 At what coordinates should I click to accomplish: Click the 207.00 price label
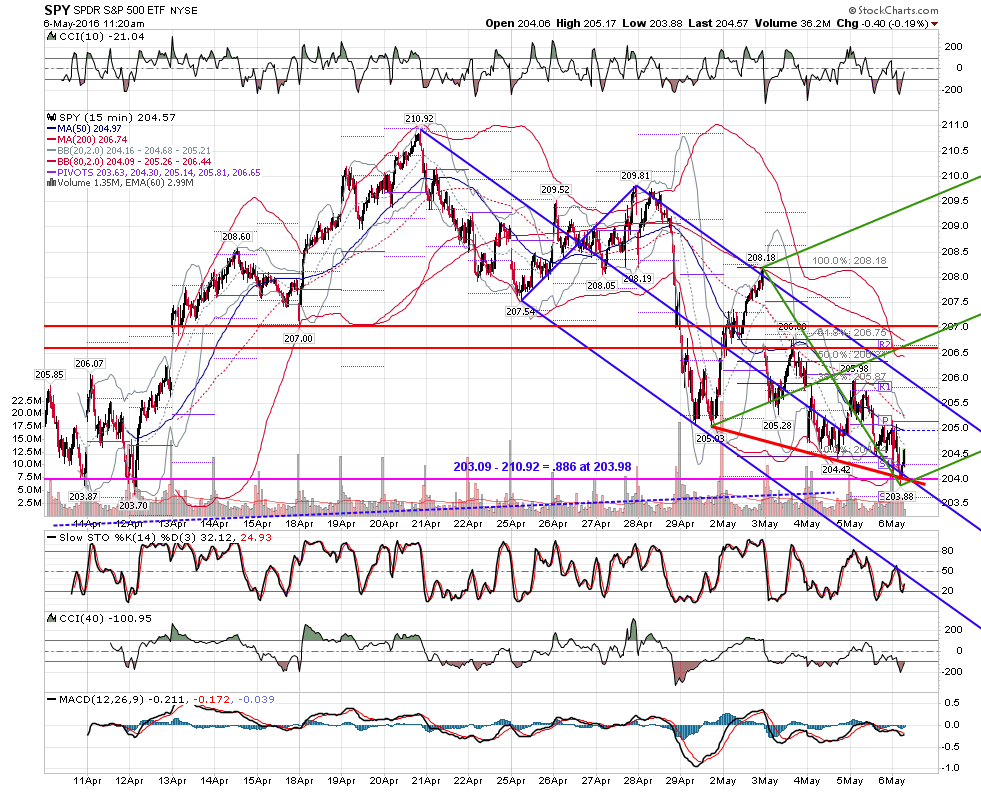click(298, 338)
